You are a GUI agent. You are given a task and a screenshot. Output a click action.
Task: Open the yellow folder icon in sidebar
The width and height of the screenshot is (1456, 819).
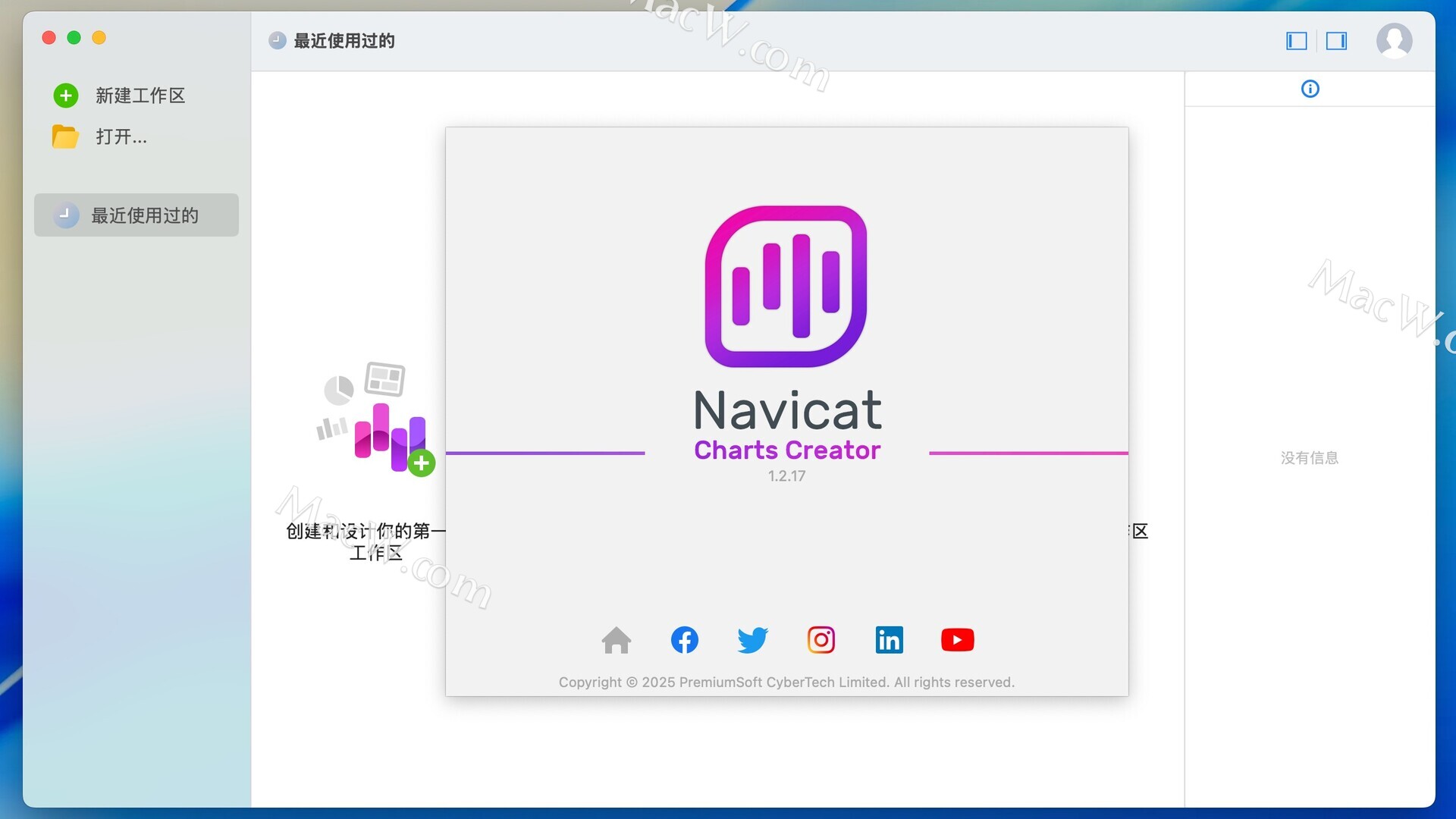tap(65, 136)
